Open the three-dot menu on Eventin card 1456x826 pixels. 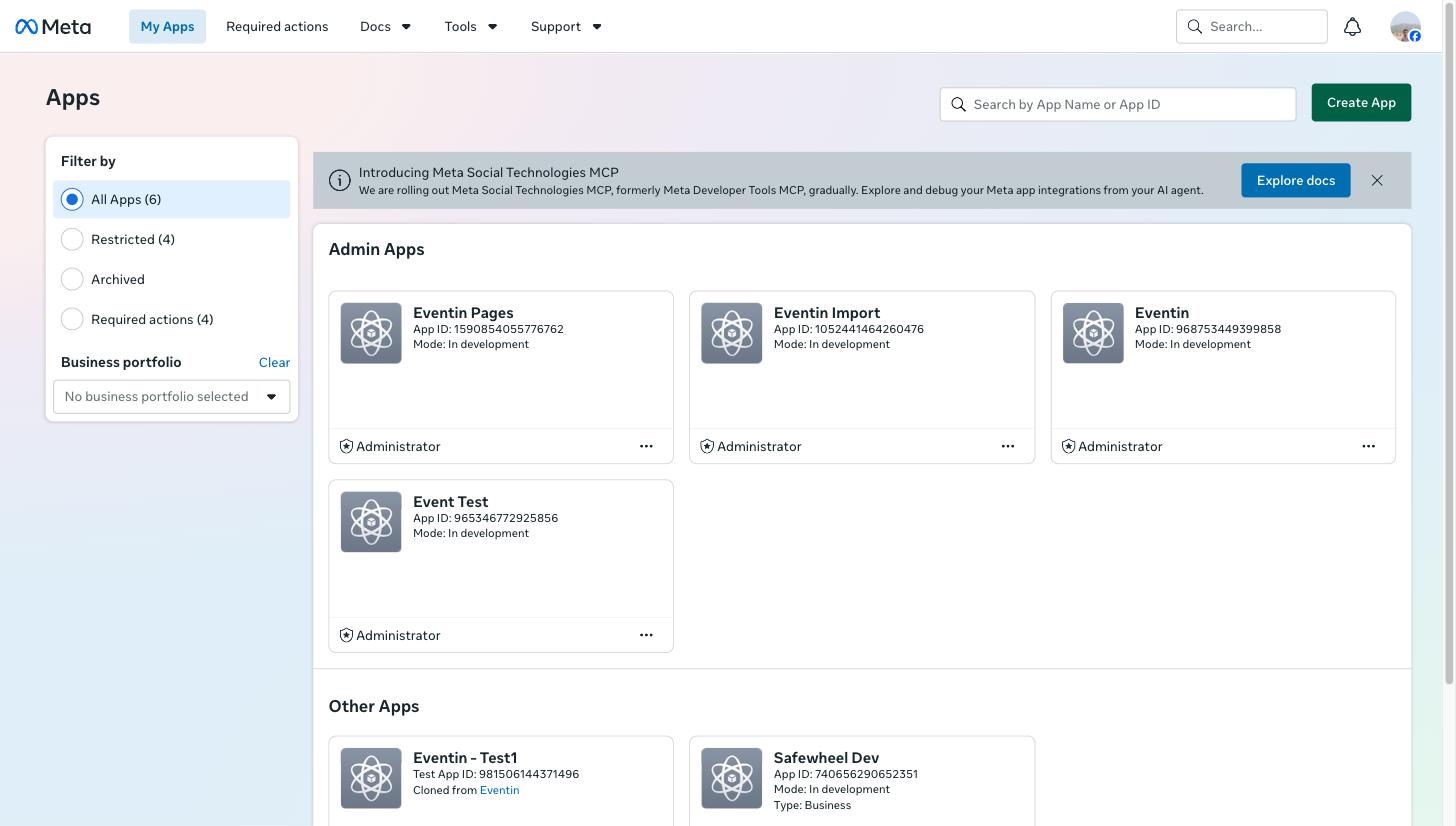click(1369, 446)
